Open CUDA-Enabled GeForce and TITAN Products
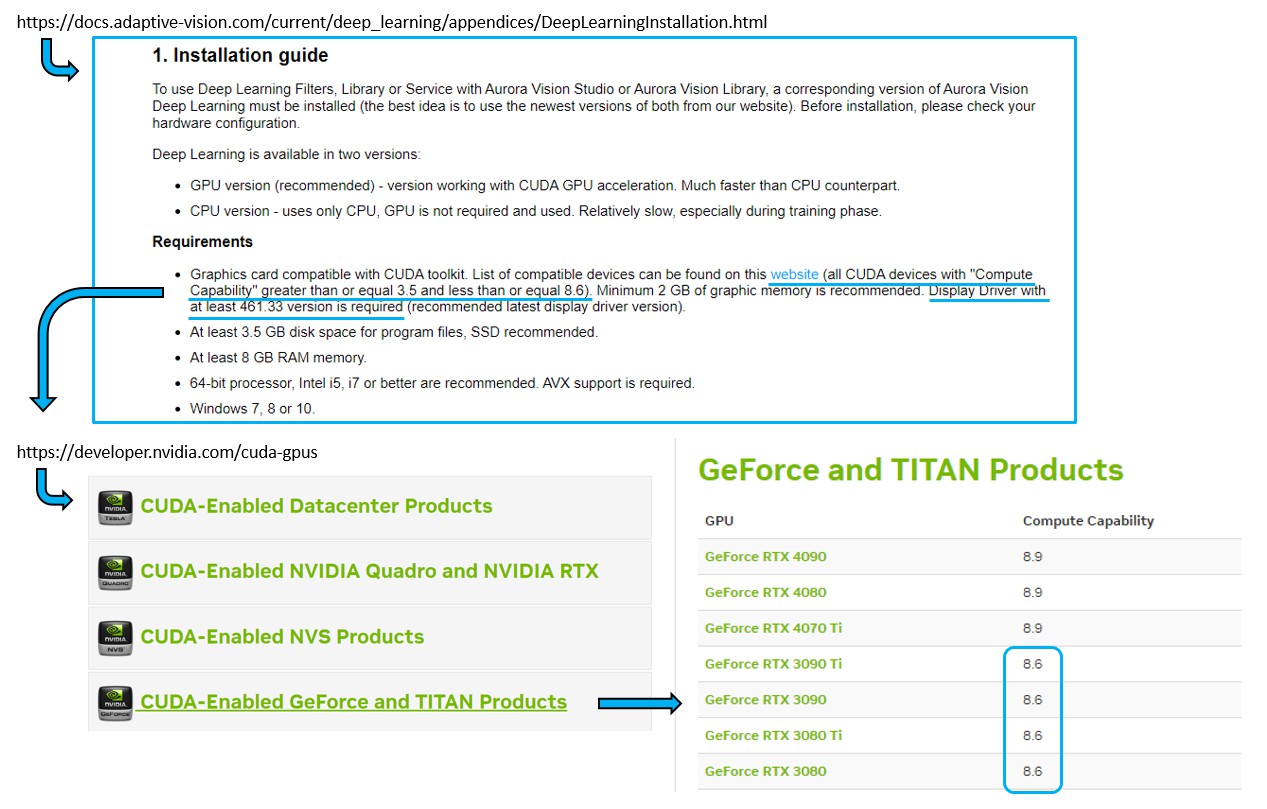Viewport: 1267px width, 809px height. pyautogui.click(x=353, y=702)
